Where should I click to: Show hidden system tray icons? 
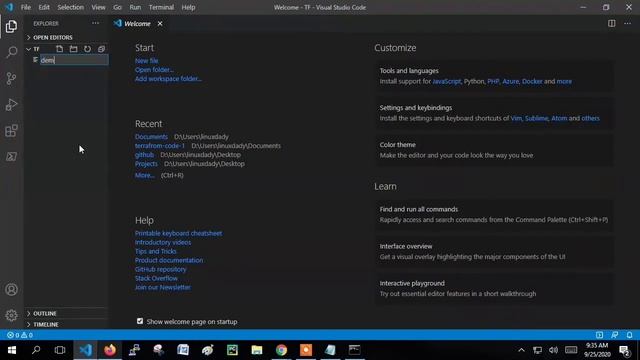click(521, 350)
